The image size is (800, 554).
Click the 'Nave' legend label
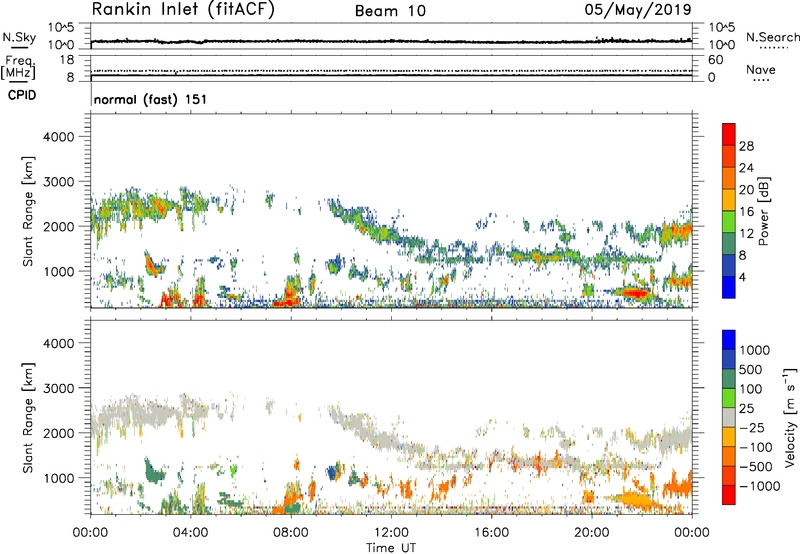[761, 69]
